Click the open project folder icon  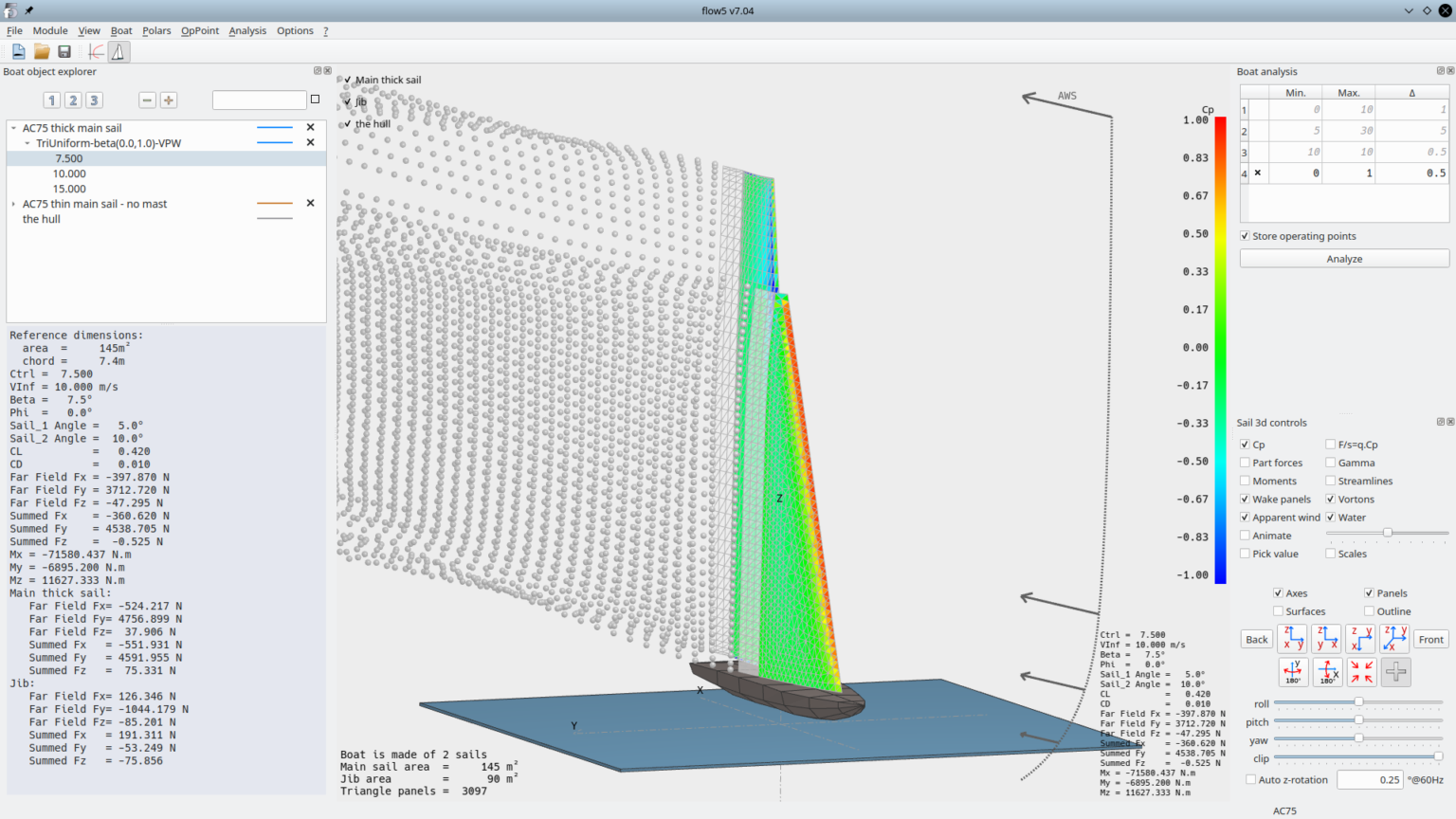point(42,52)
